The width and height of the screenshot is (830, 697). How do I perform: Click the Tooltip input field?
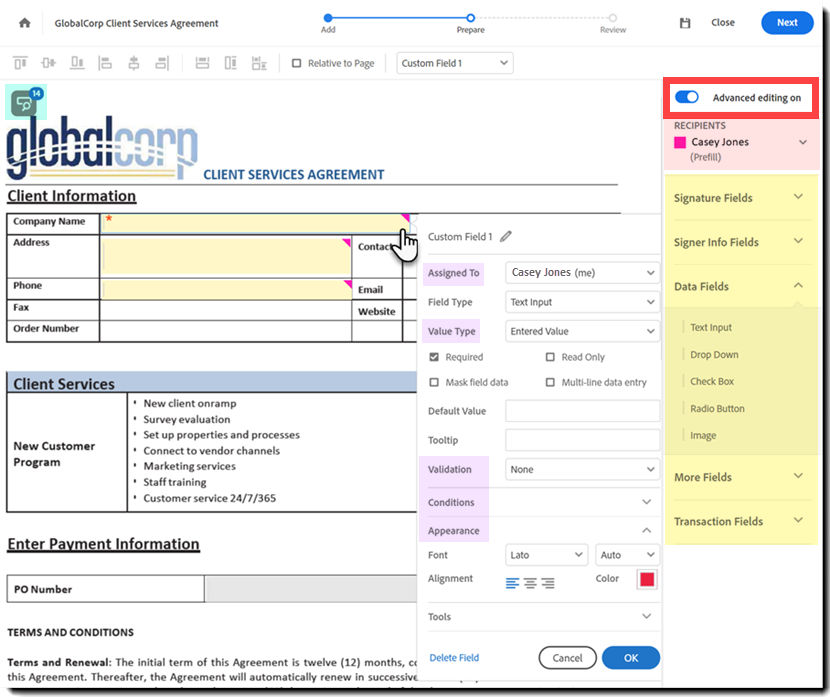(582, 440)
